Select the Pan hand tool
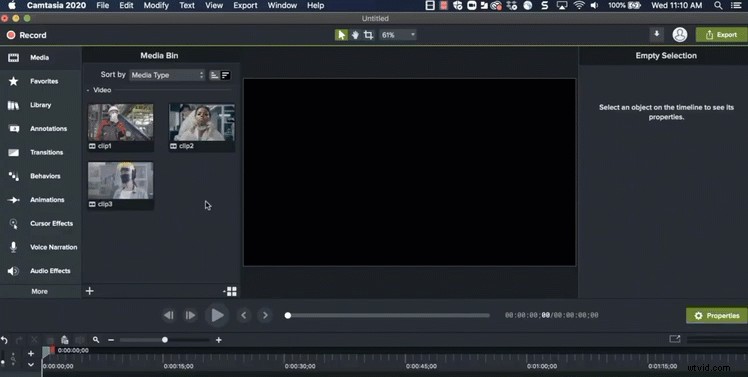 pos(355,35)
